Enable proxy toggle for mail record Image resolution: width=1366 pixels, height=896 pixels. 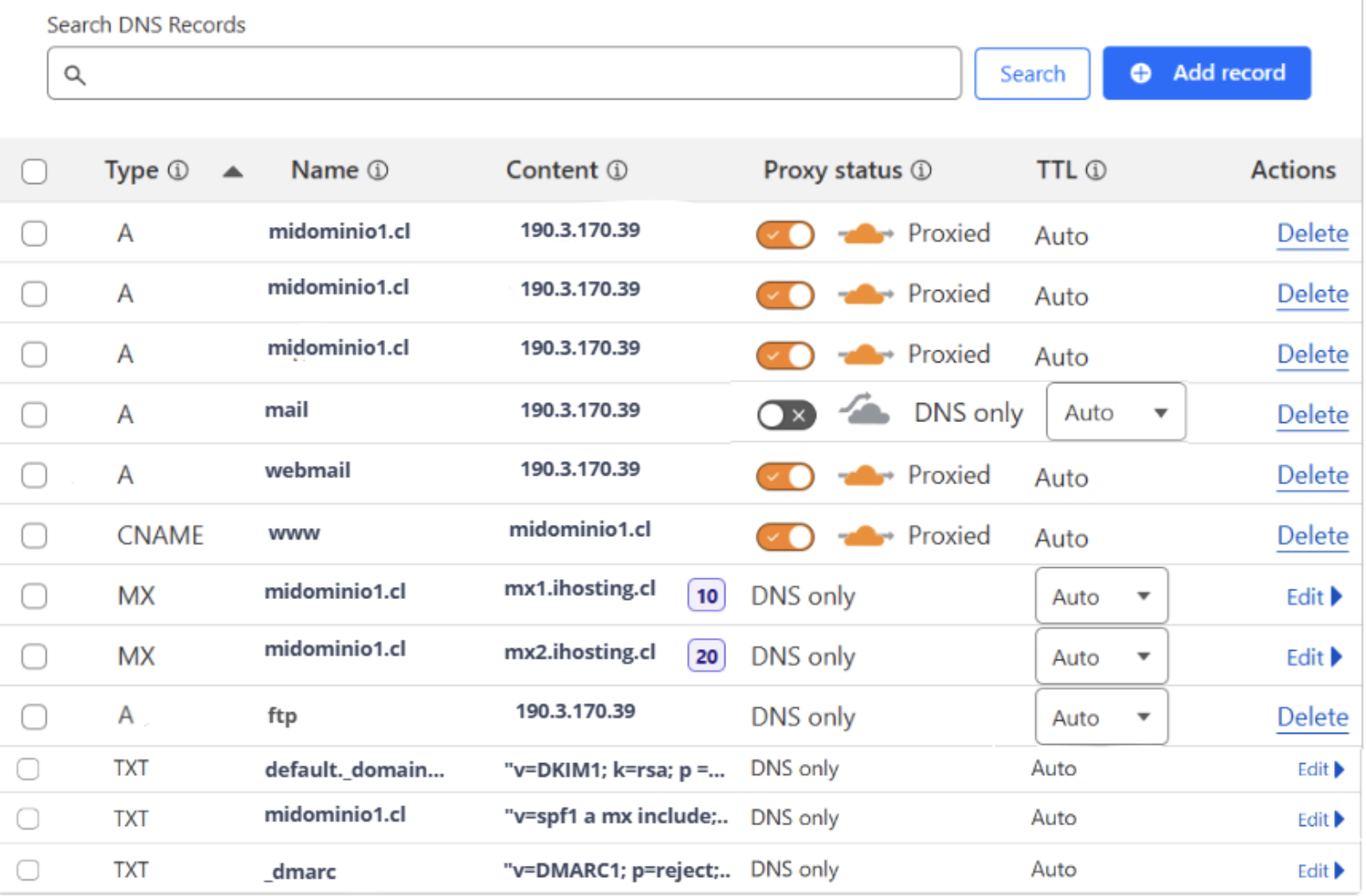[786, 415]
